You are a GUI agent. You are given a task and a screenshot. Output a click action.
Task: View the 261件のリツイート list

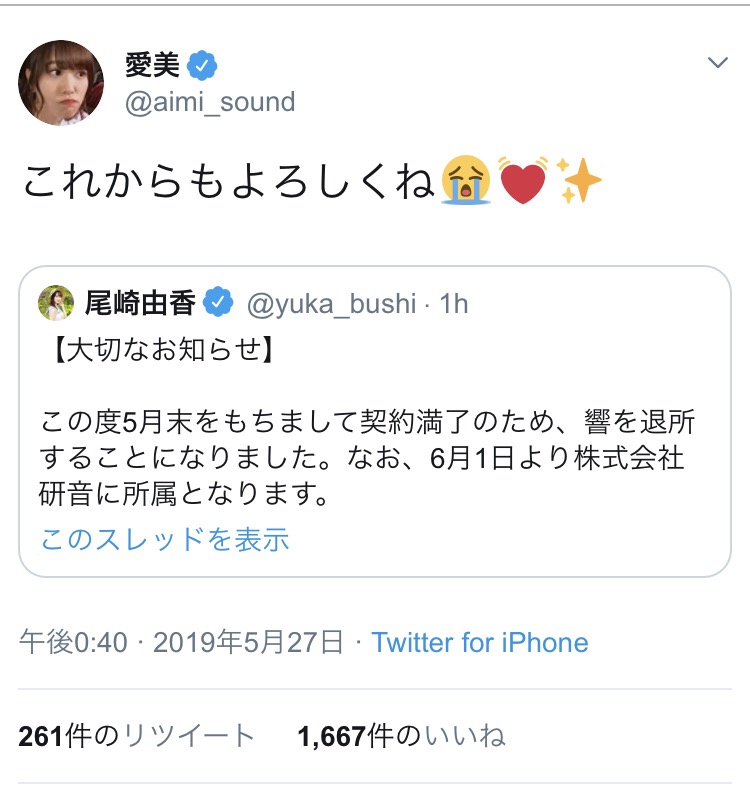pos(137,737)
